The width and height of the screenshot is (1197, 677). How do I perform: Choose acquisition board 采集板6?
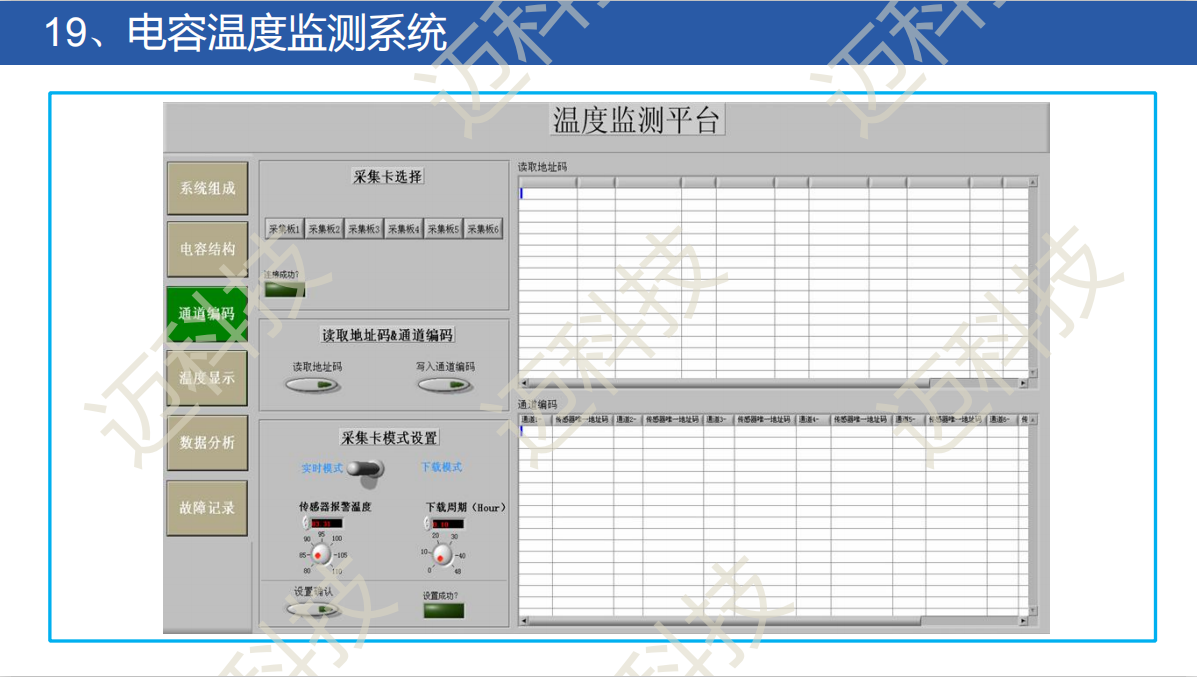pos(483,229)
